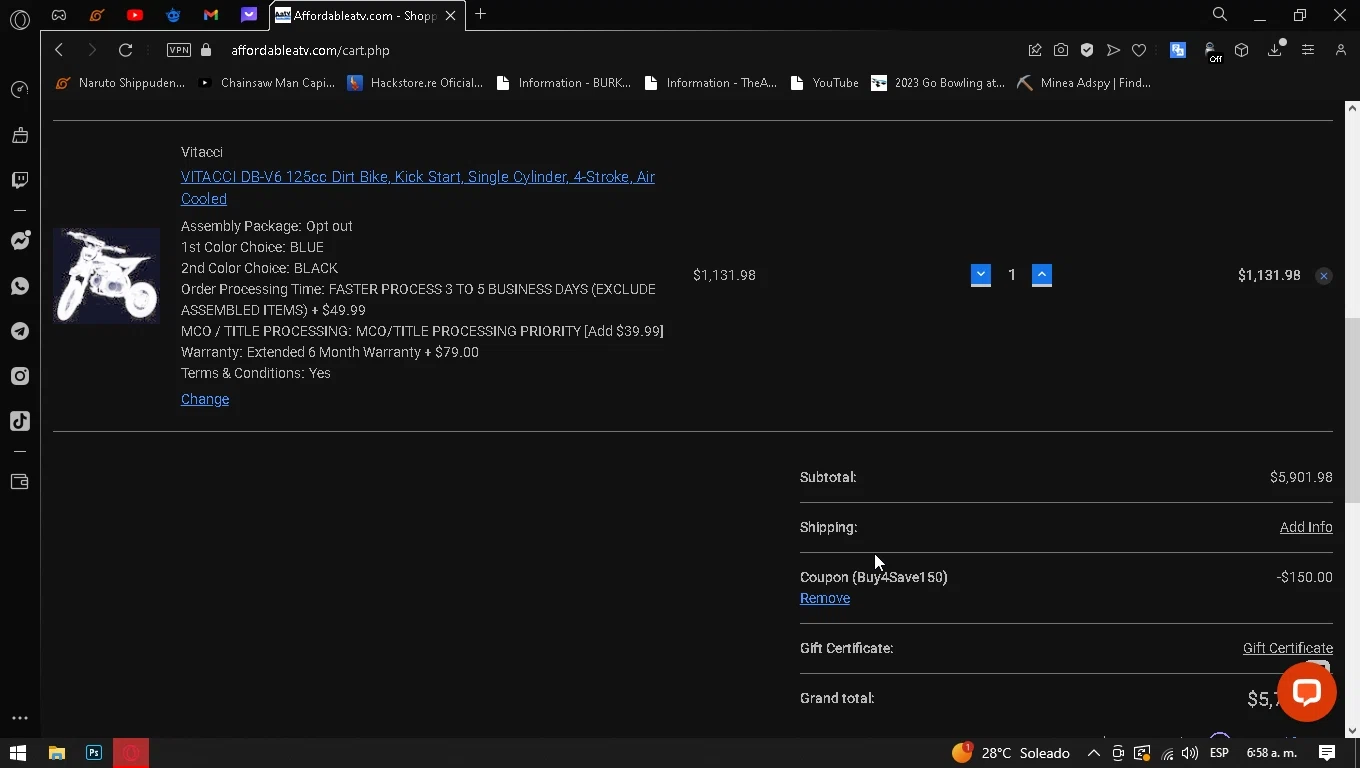Open File Explorer from taskbar

click(x=56, y=753)
